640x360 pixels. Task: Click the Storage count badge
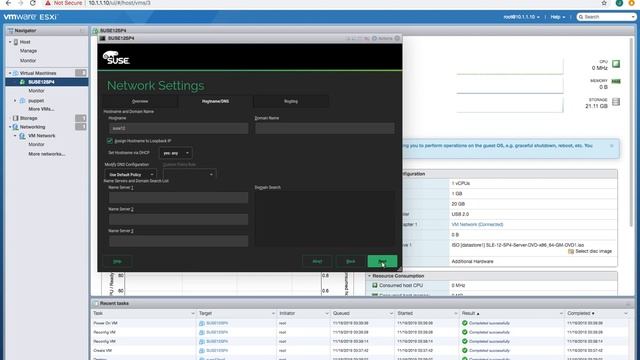tap(81, 118)
